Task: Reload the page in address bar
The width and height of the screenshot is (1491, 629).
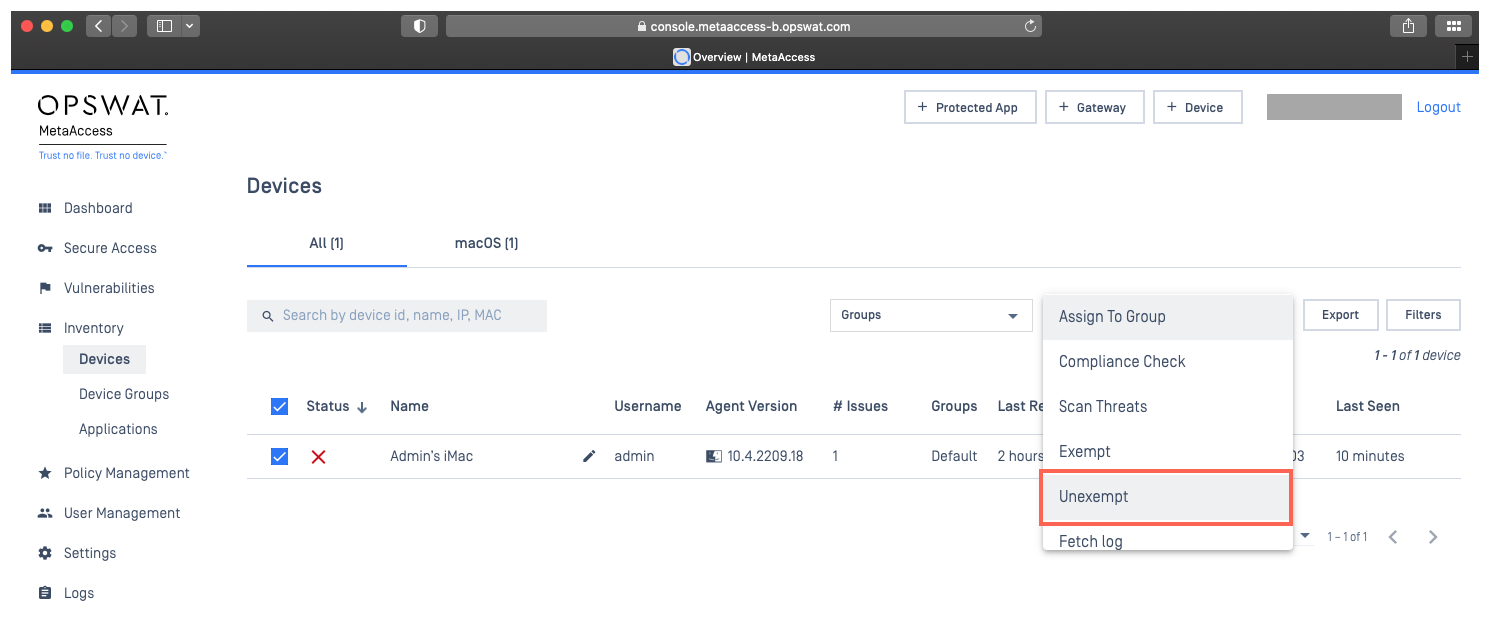Action: 1030,27
